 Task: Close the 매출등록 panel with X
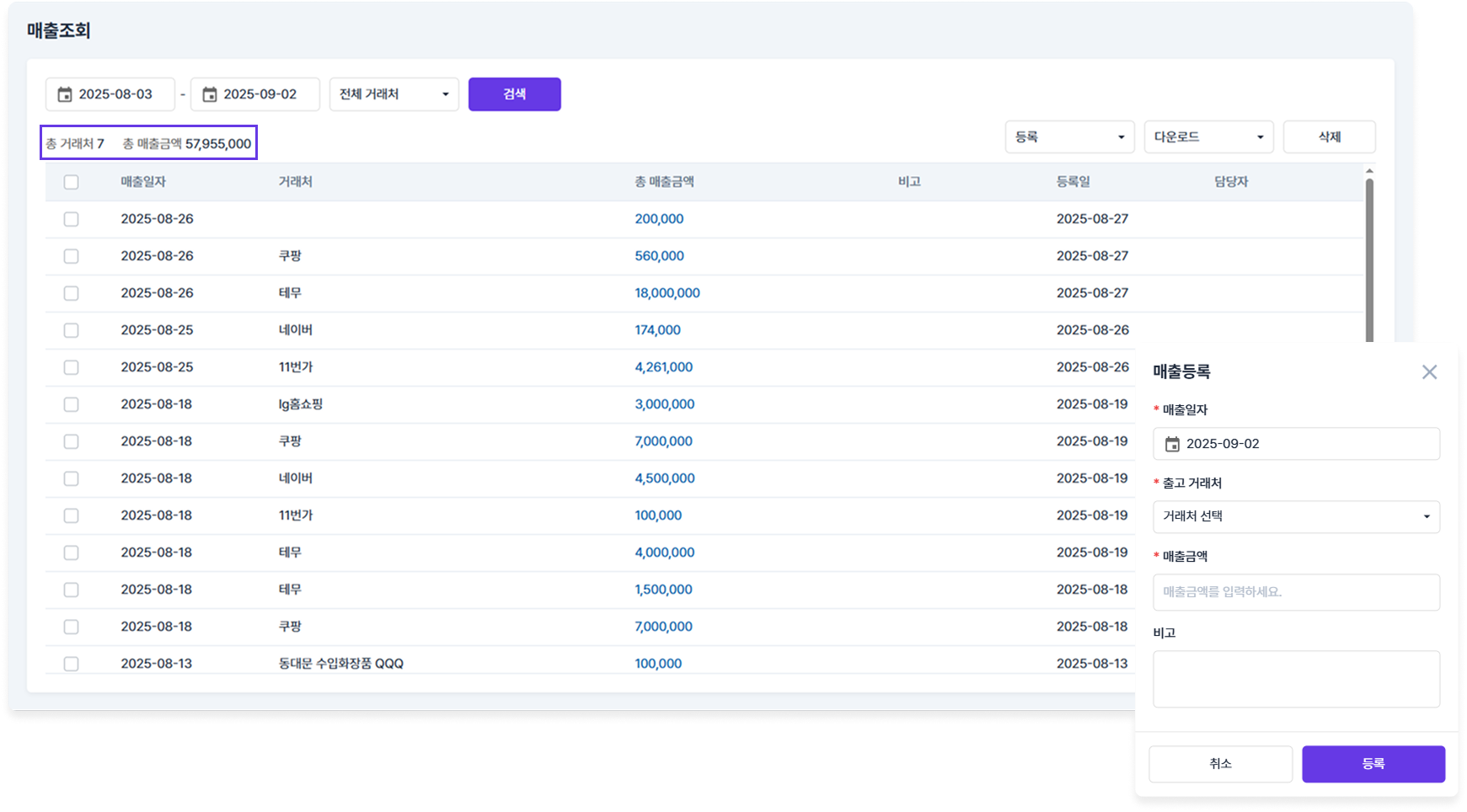pos(1429,372)
